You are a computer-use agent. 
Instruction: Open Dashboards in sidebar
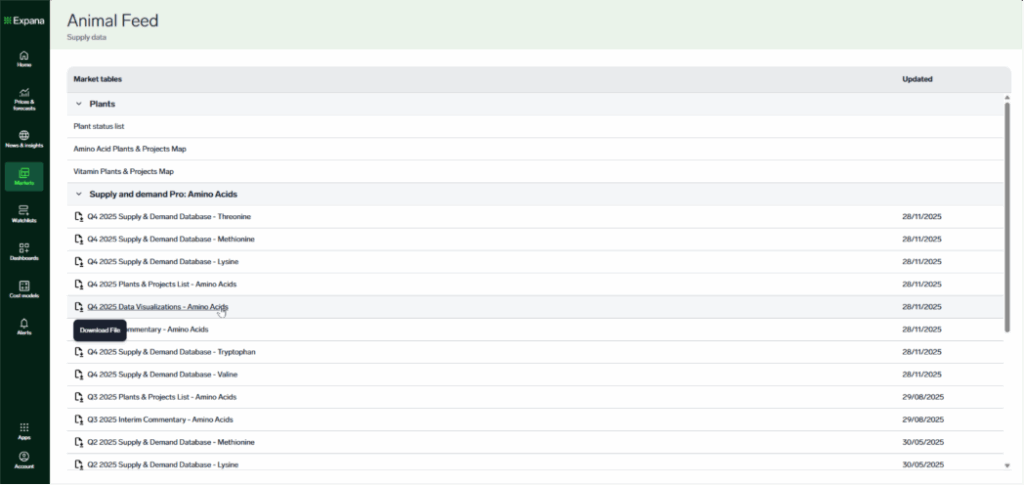24,251
